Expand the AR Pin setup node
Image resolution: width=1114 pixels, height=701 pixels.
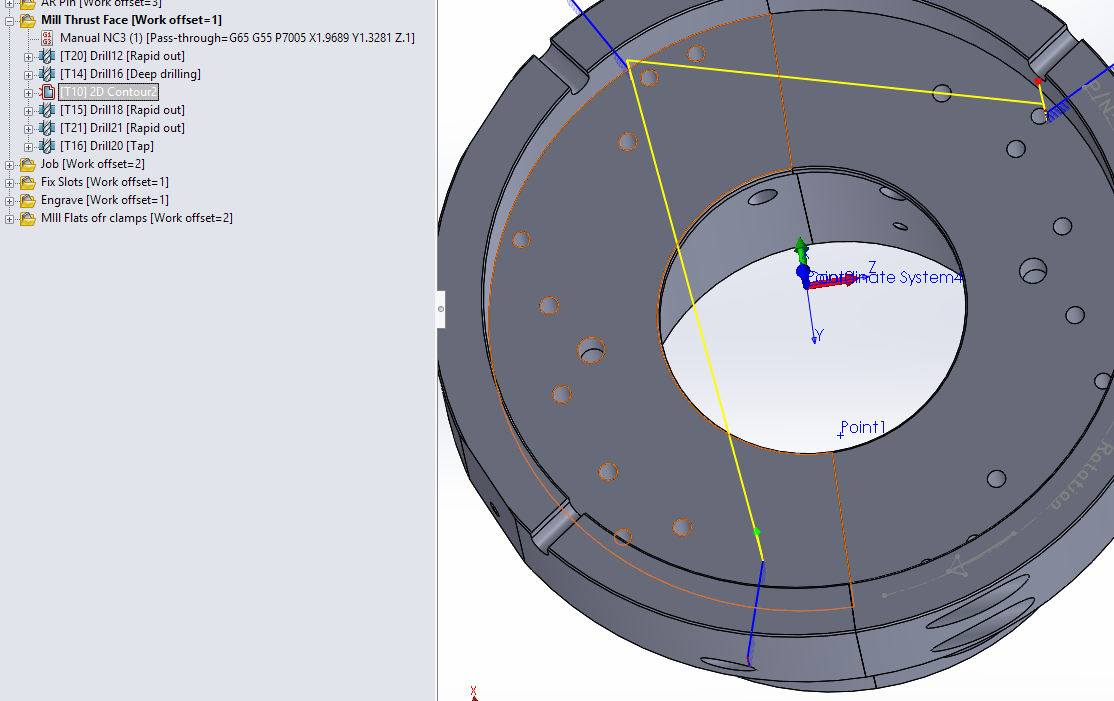coord(8,3)
